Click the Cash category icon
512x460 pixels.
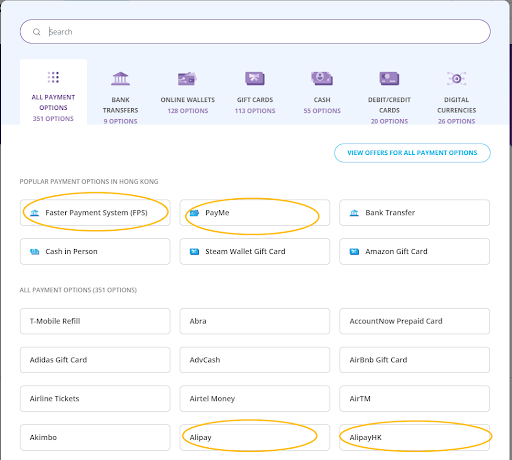[x=322, y=78]
